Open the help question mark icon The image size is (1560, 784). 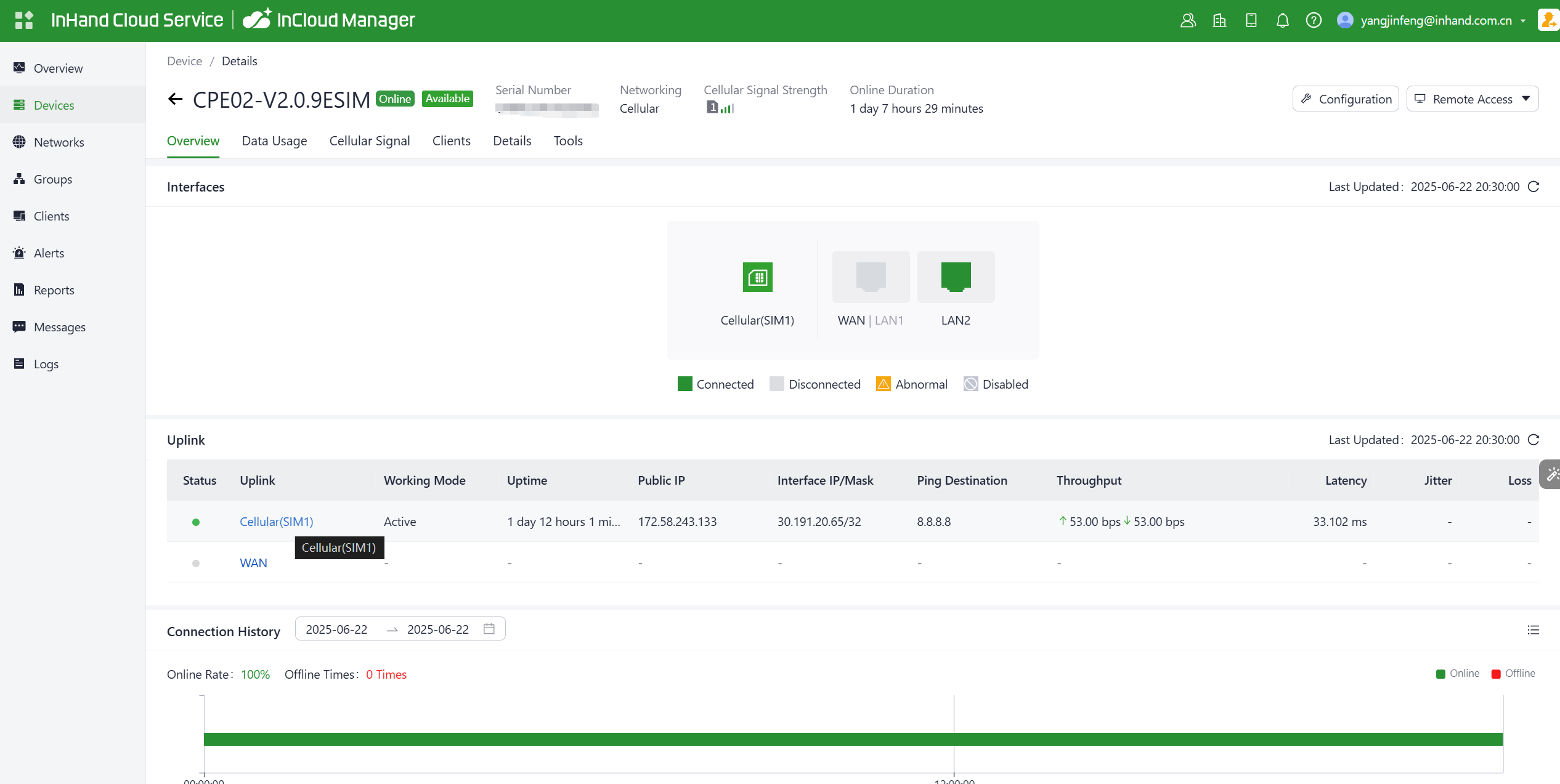pos(1314,20)
